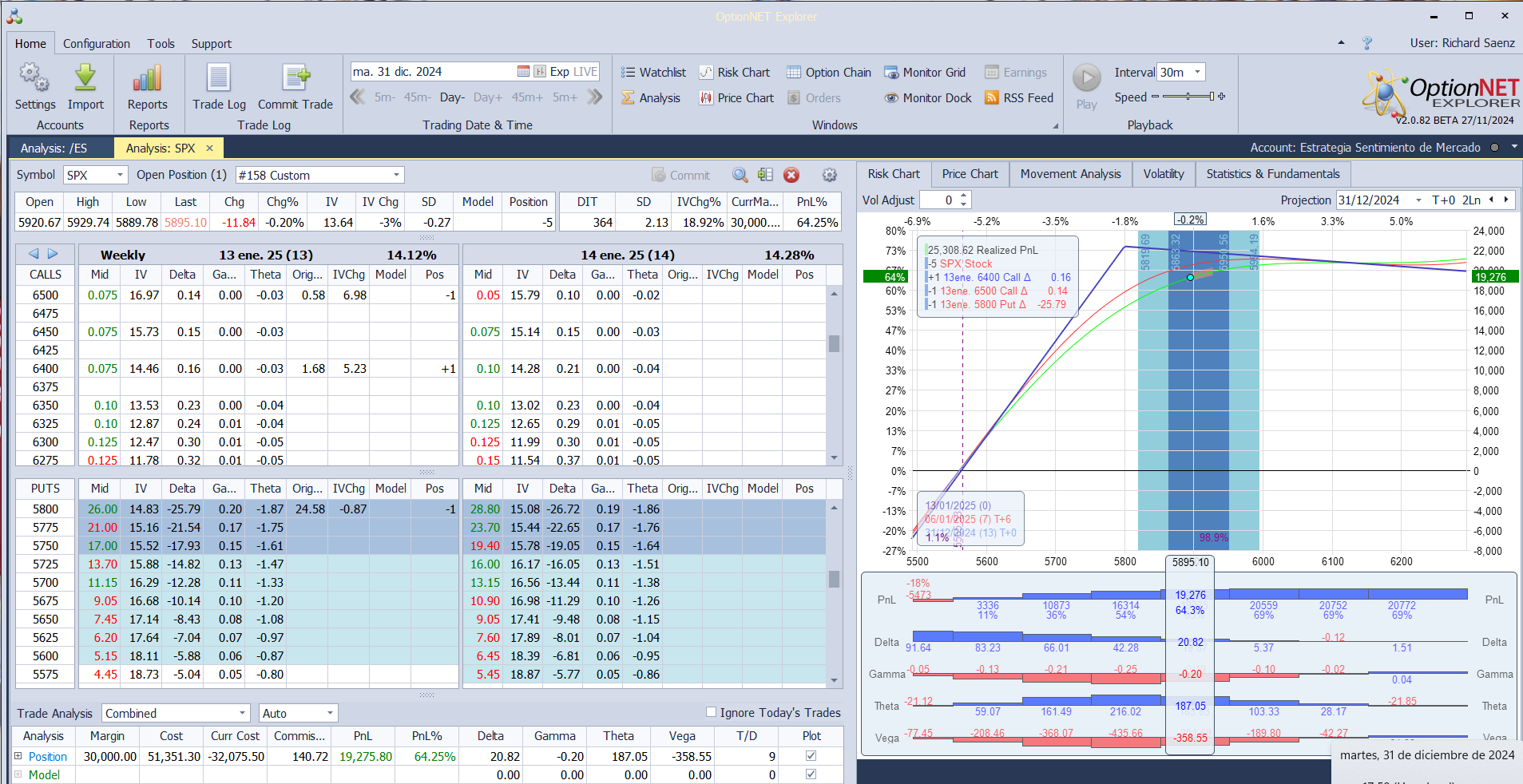Click the Day+ time step button
1523x784 pixels.
[x=487, y=97]
